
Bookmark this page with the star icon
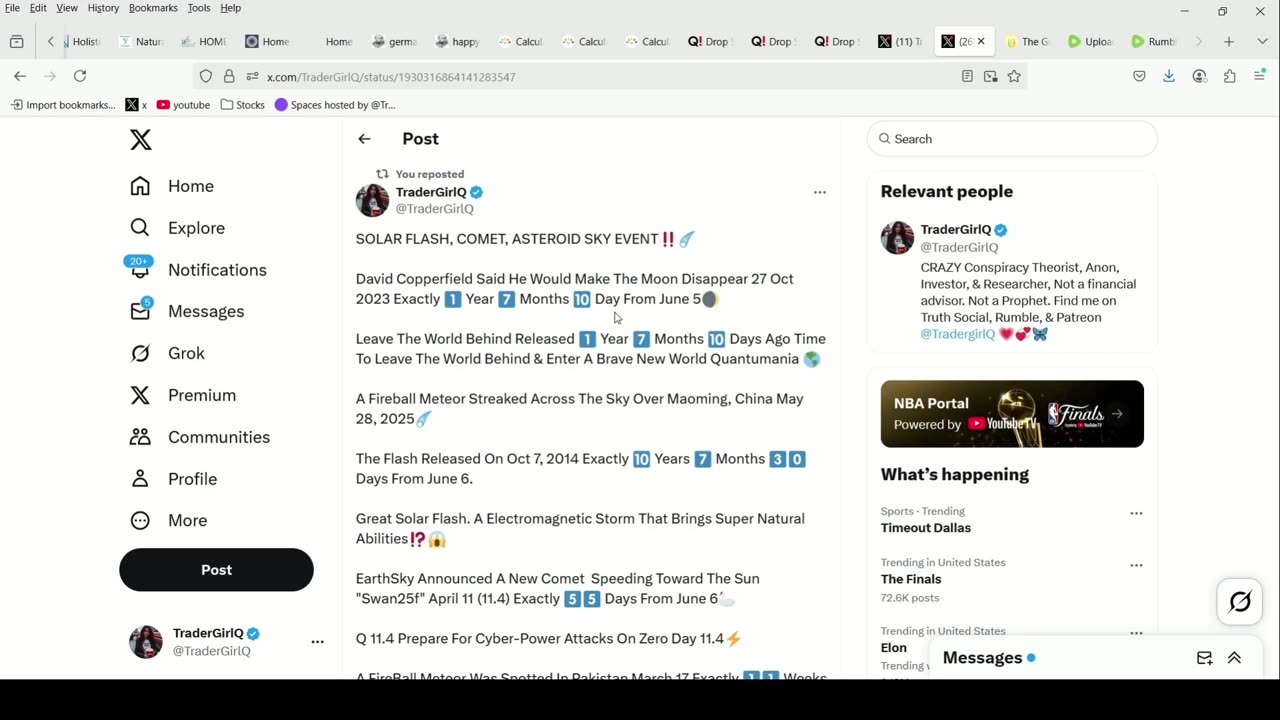pos(1014,76)
